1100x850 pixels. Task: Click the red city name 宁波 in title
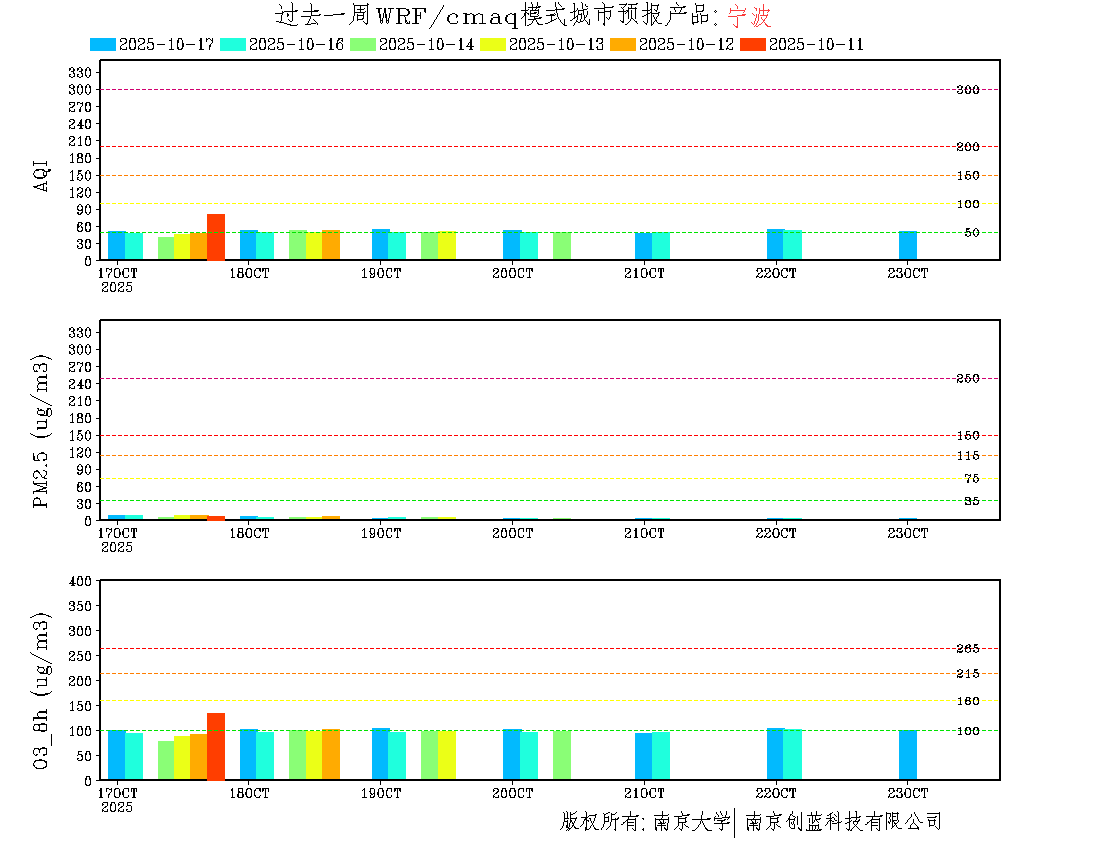pyautogui.click(x=749, y=17)
